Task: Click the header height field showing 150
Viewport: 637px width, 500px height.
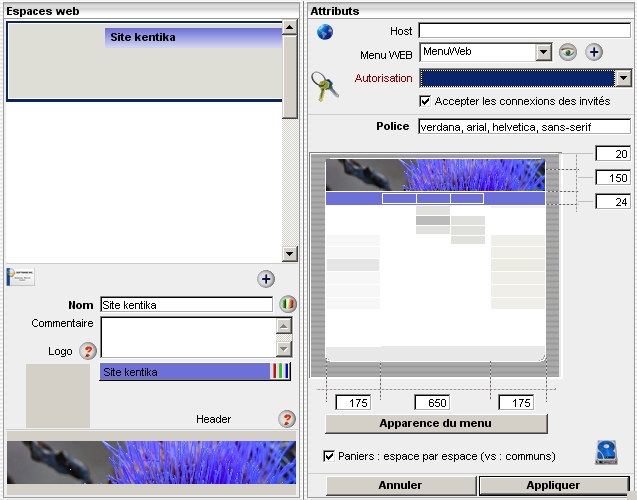Action: (x=613, y=177)
